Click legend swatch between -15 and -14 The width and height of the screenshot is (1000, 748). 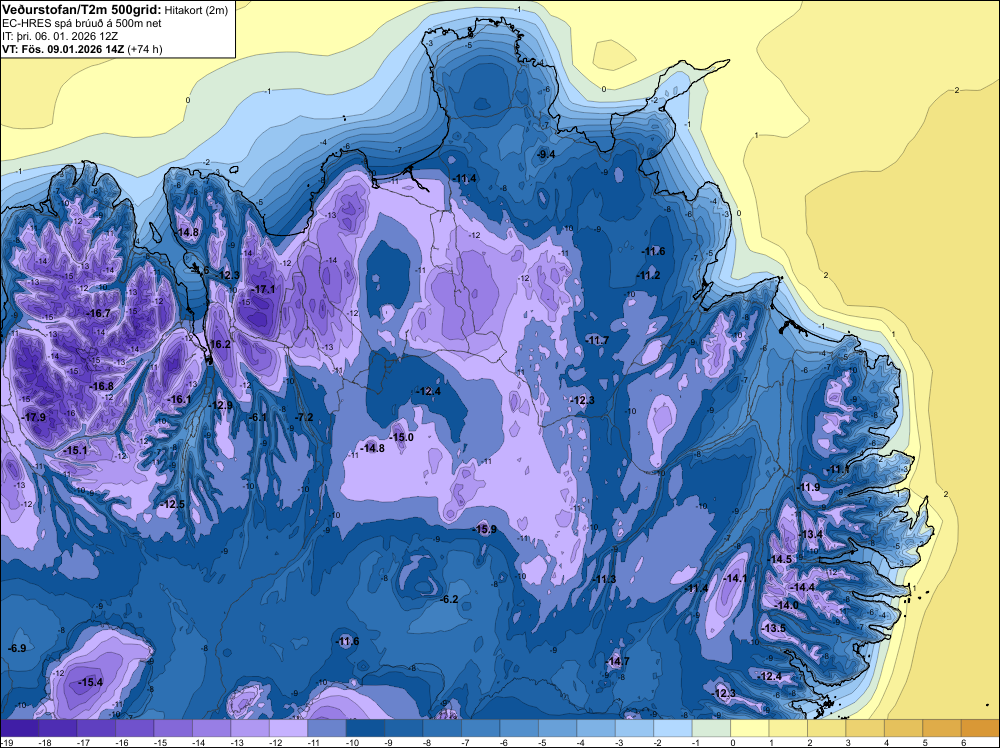point(173,728)
